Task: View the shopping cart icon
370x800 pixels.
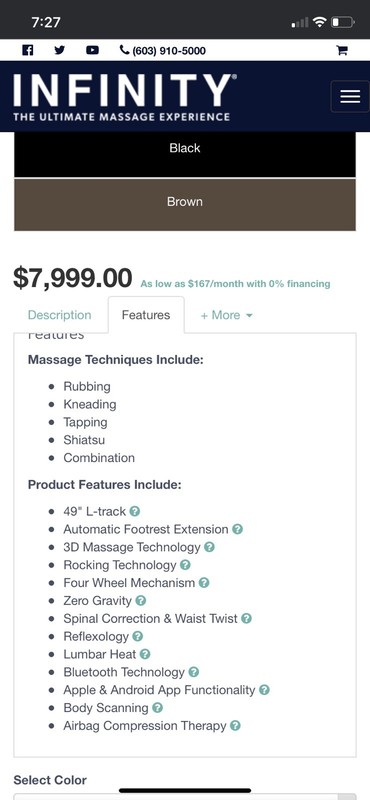Action: pos(342,50)
